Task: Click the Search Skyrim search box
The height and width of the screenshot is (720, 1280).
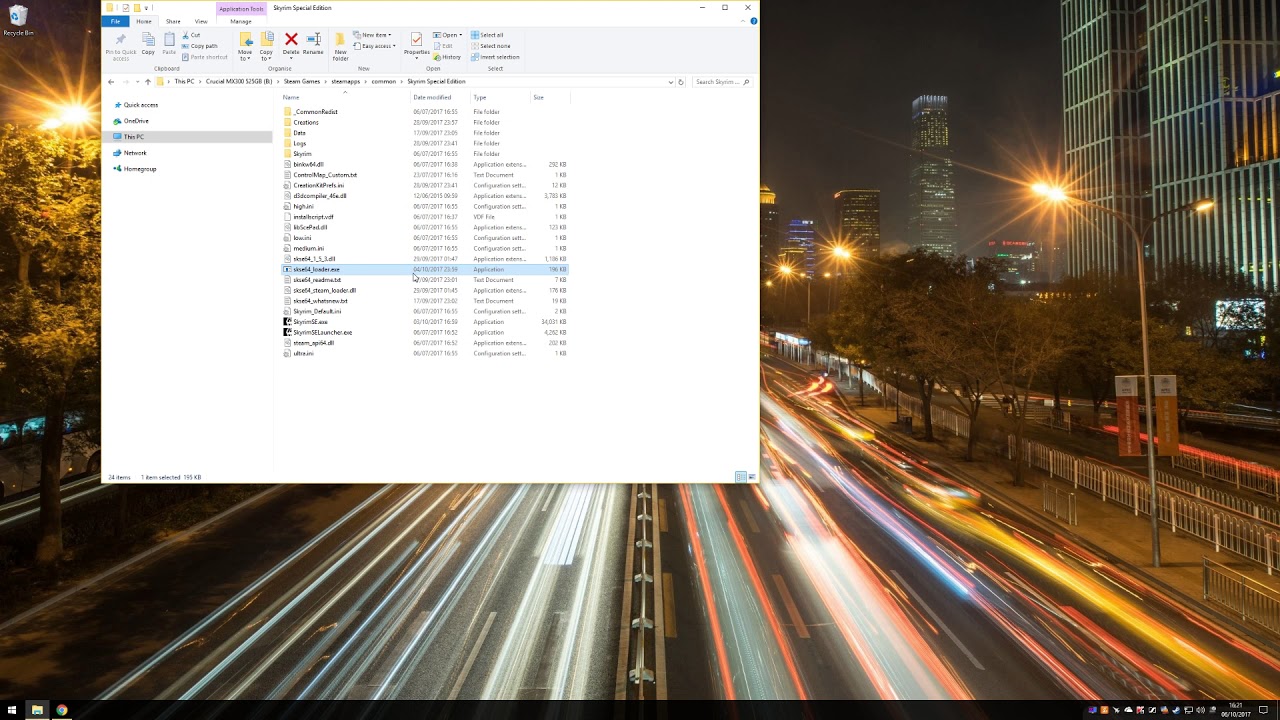Action: [722, 82]
